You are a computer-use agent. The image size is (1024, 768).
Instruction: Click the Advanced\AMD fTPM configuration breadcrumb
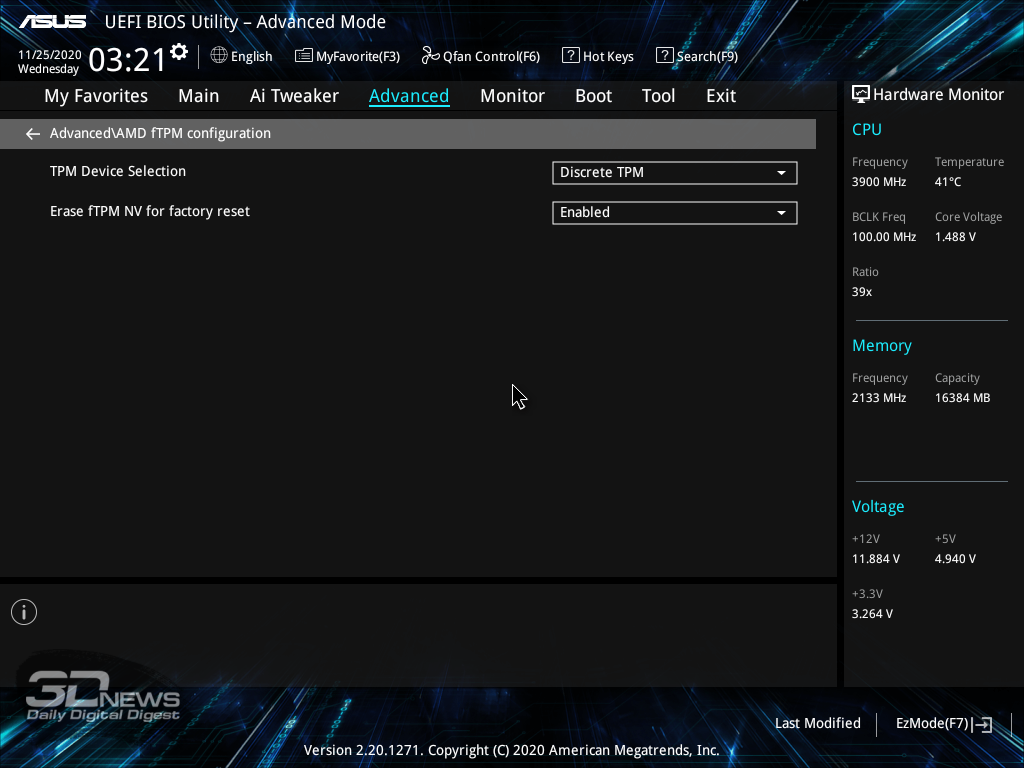pyautogui.click(x=160, y=133)
